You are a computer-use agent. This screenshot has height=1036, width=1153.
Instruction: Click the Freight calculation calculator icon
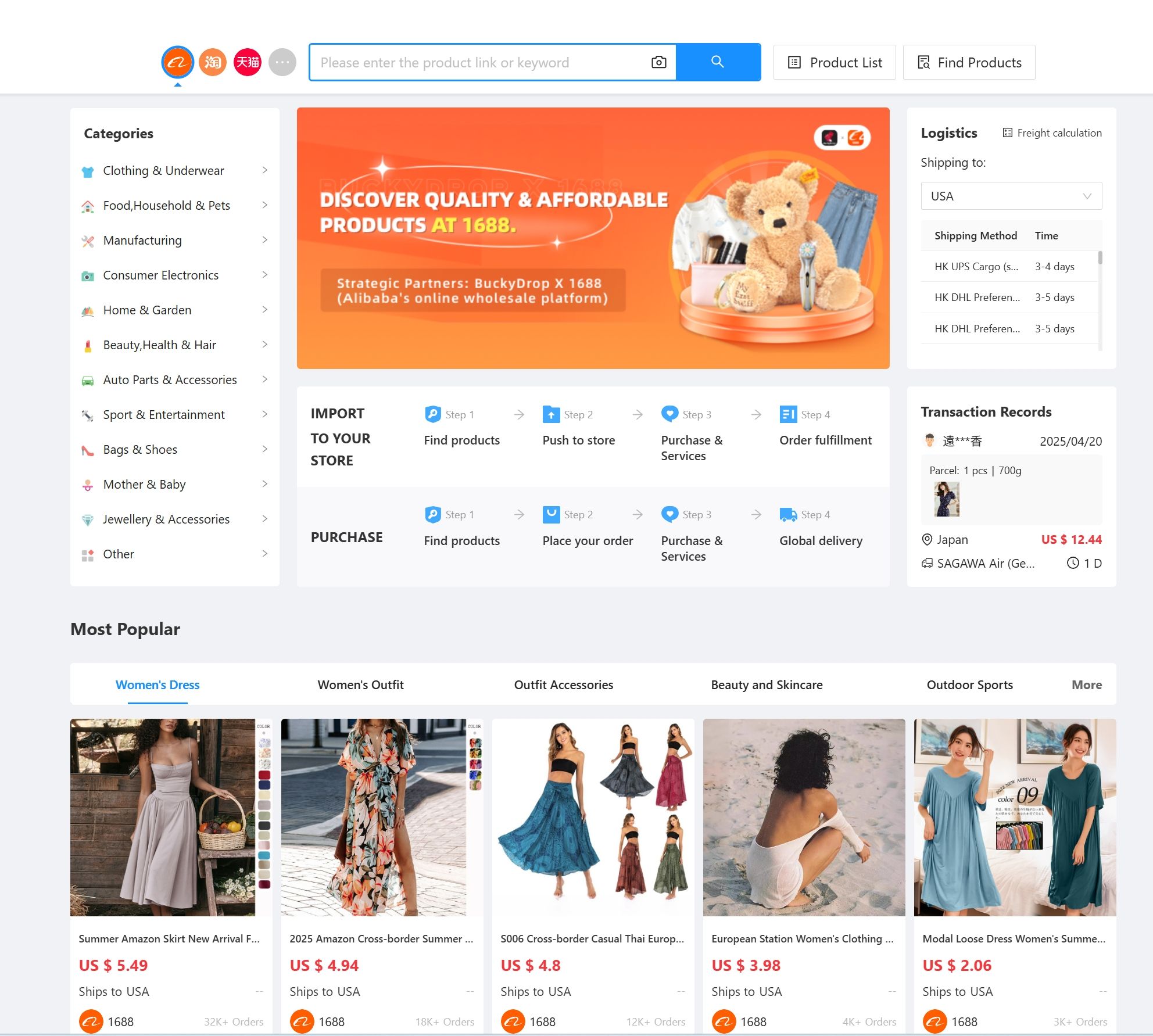1007,133
